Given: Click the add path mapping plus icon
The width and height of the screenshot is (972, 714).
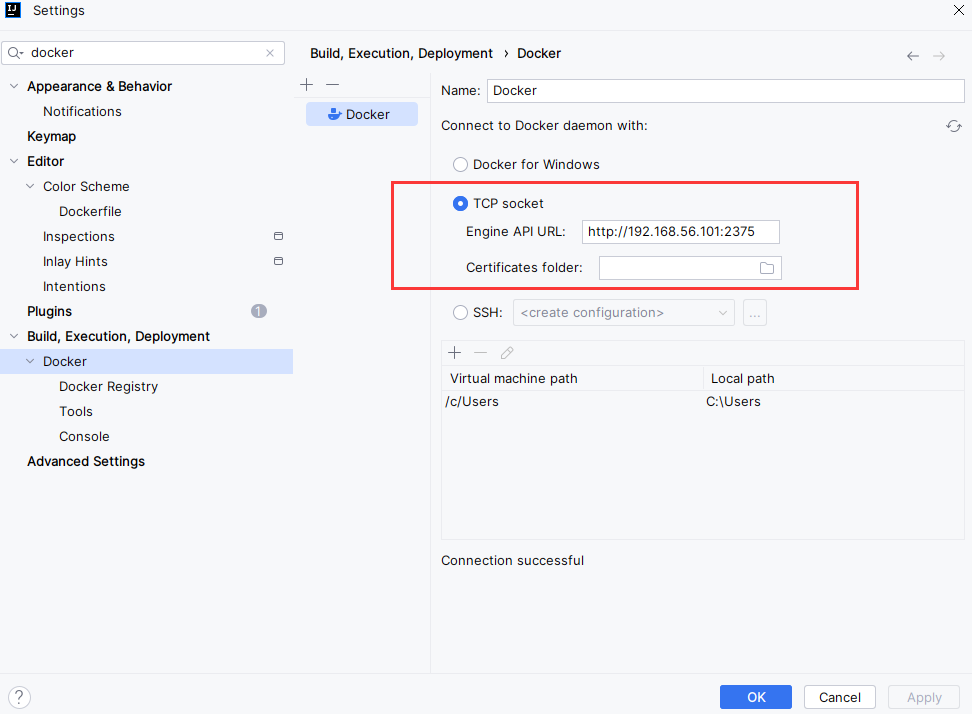Looking at the screenshot, I should point(455,353).
